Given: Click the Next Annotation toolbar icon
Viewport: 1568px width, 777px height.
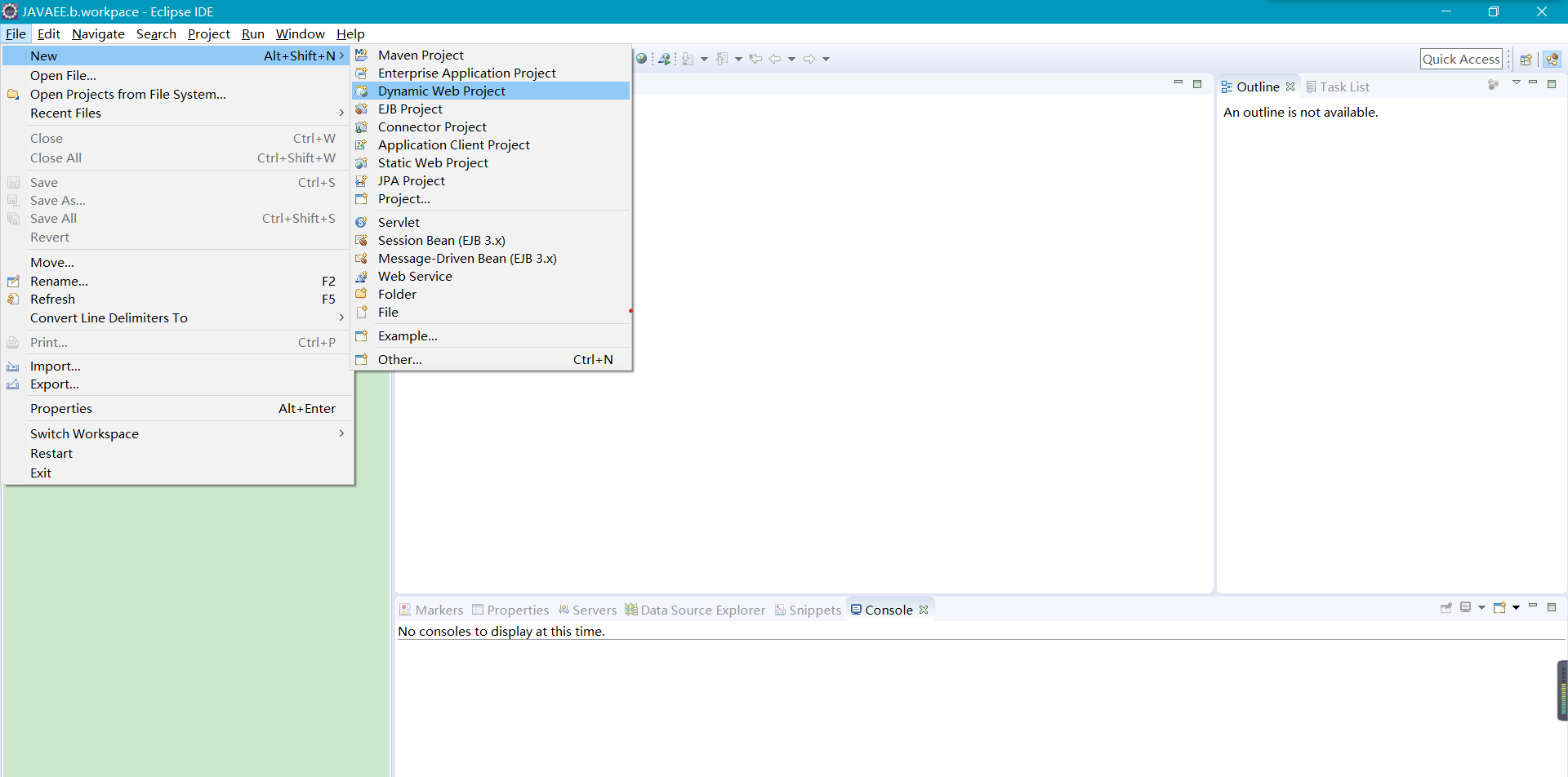Looking at the screenshot, I should click(x=688, y=59).
